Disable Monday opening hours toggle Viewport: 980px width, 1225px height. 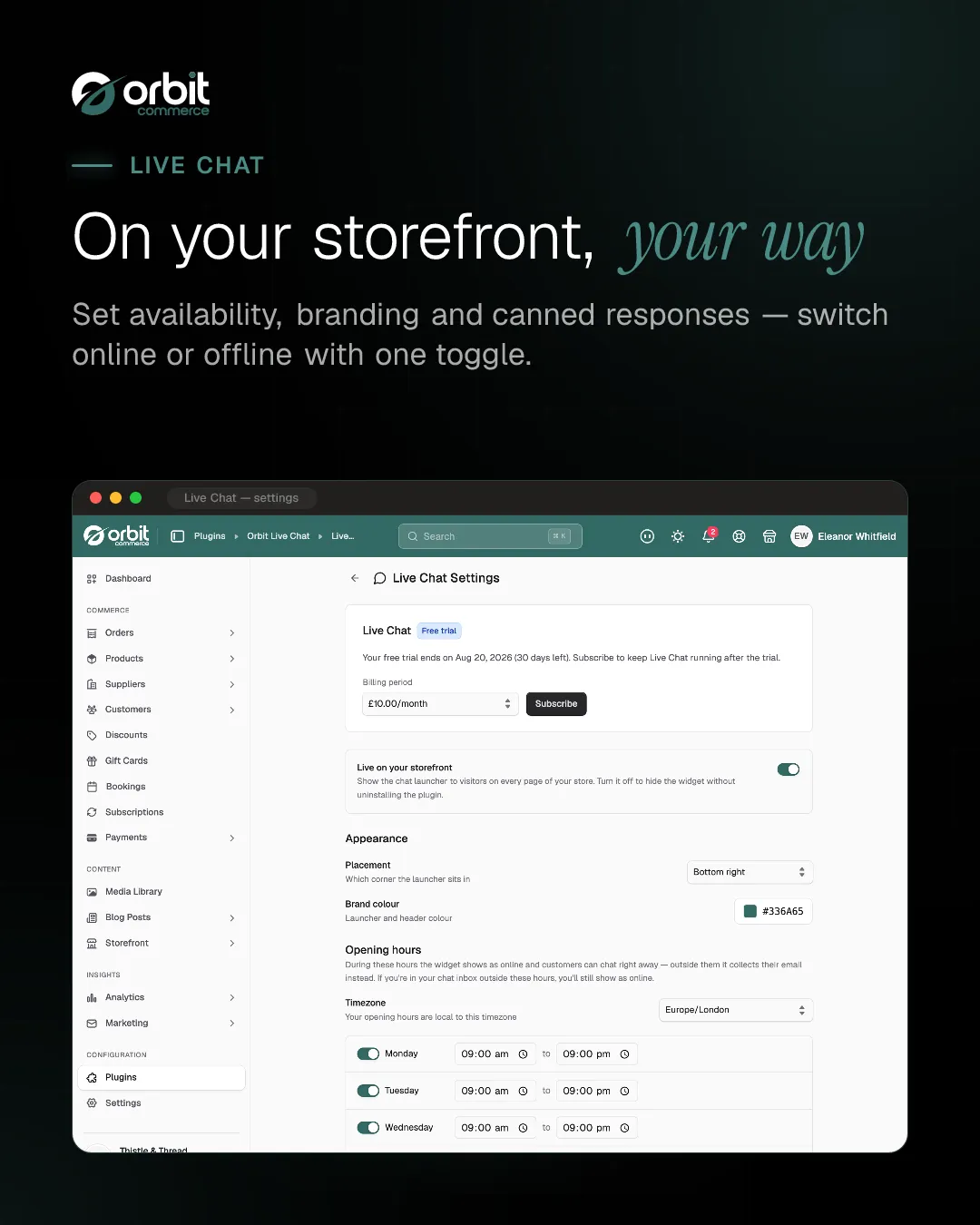click(368, 1054)
